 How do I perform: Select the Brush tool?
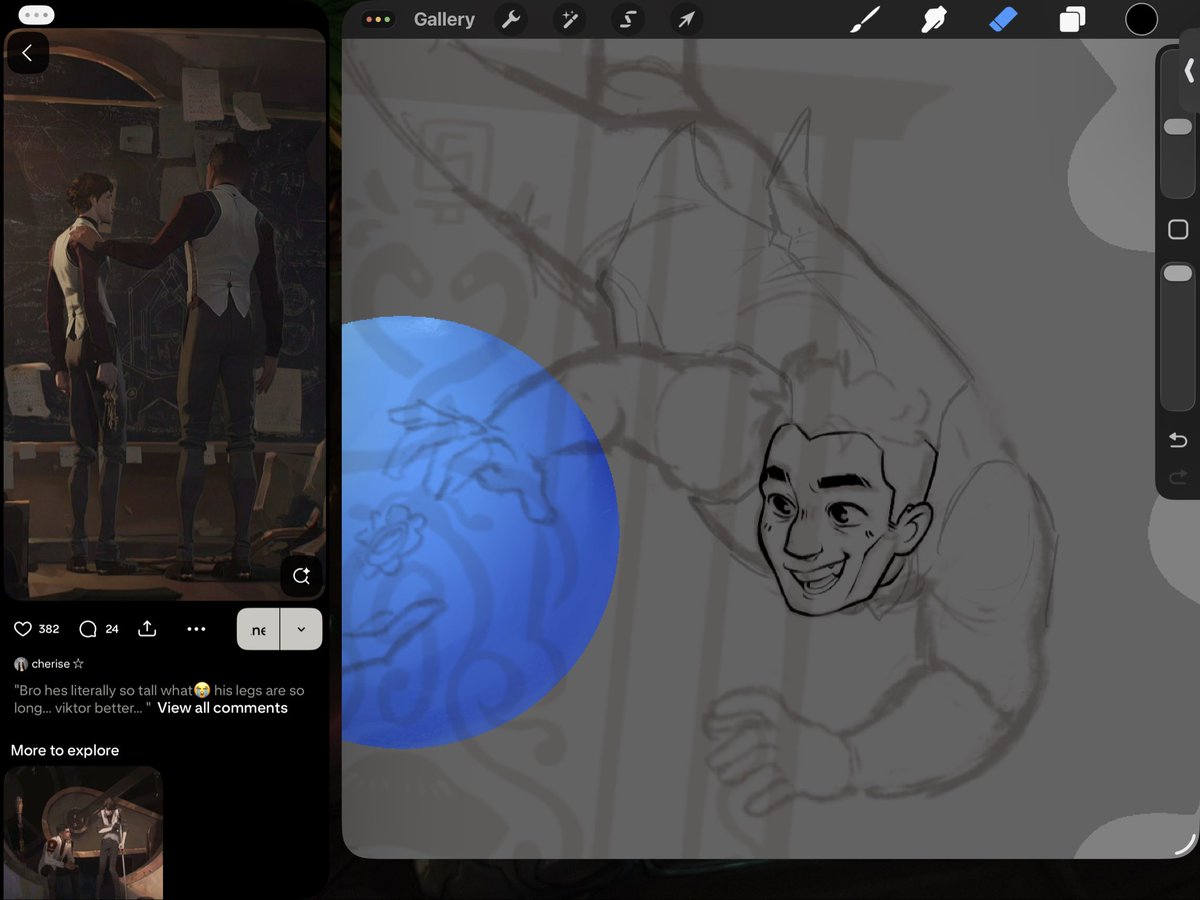[x=865, y=19]
